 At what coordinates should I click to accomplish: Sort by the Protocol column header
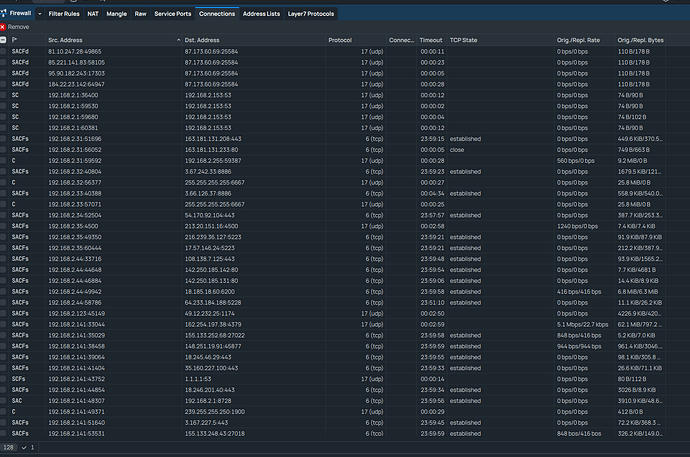coord(340,40)
